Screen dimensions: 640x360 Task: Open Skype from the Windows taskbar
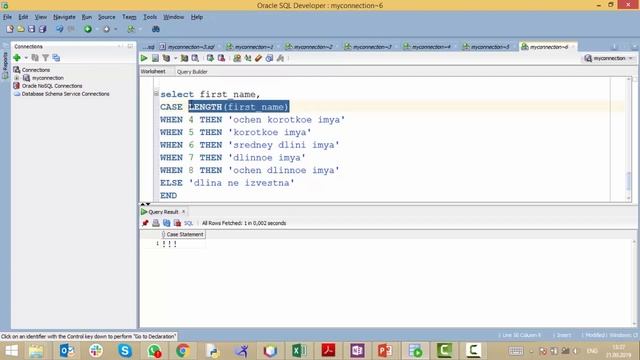point(125,351)
